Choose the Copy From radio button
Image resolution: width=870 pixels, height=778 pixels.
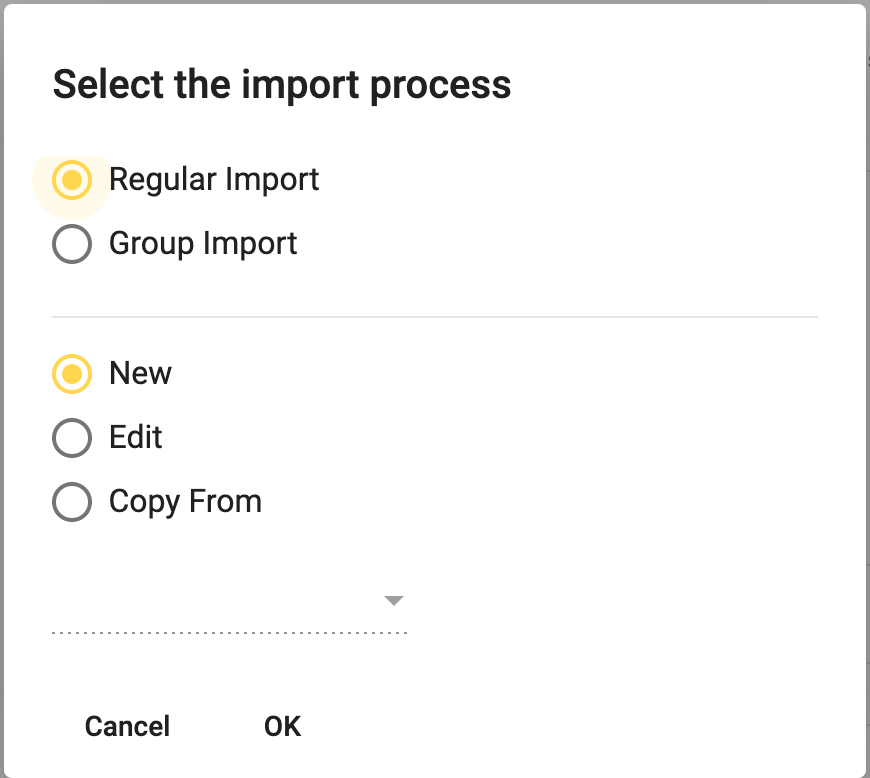click(x=72, y=502)
